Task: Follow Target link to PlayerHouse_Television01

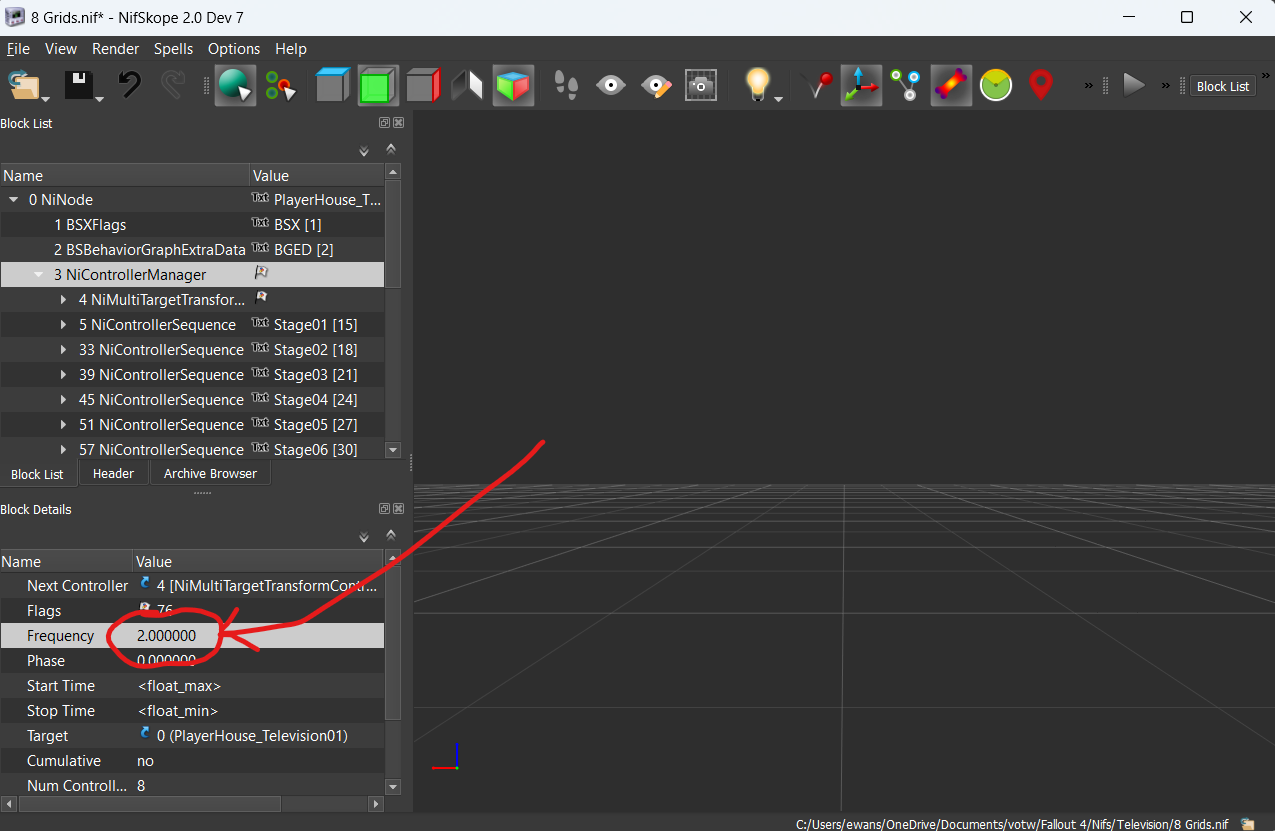Action: (x=252, y=736)
